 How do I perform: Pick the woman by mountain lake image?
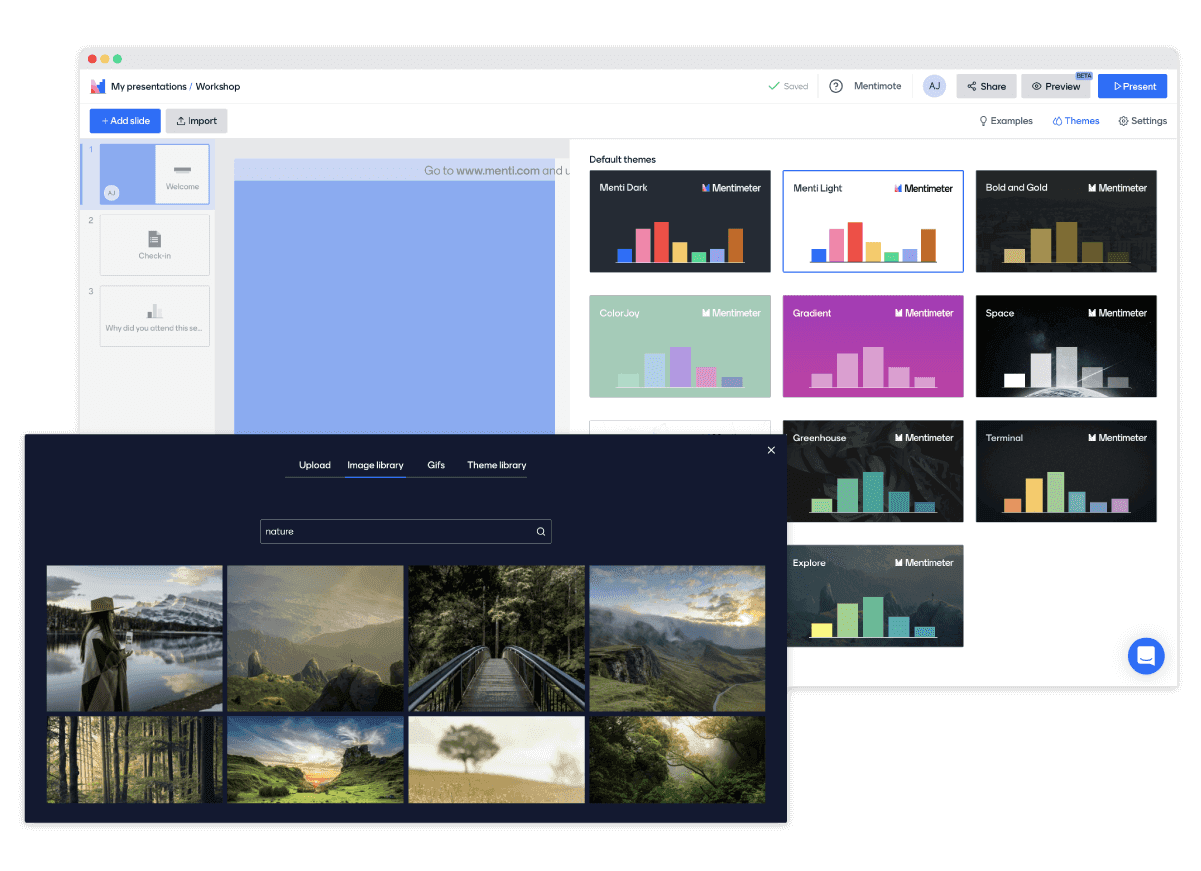135,638
